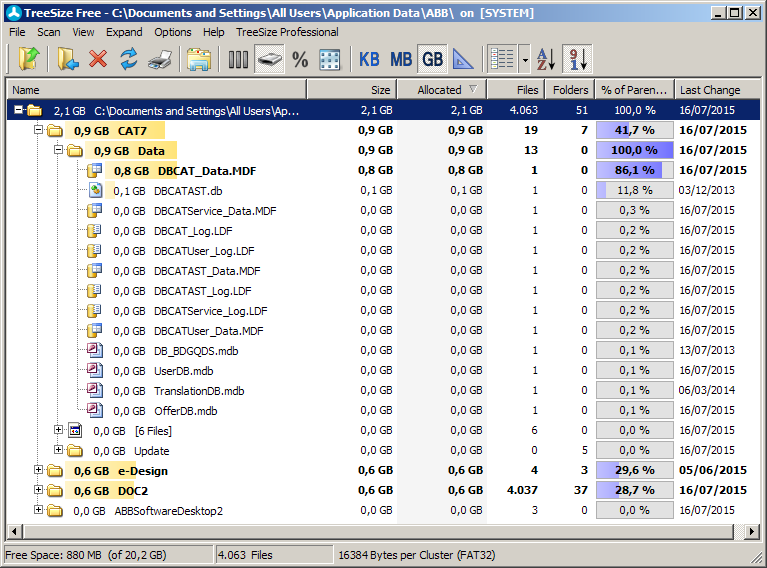The height and width of the screenshot is (568, 767).
Task: Click the 29,6 % bar for e-Design
Action: click(x=634, y=470)
